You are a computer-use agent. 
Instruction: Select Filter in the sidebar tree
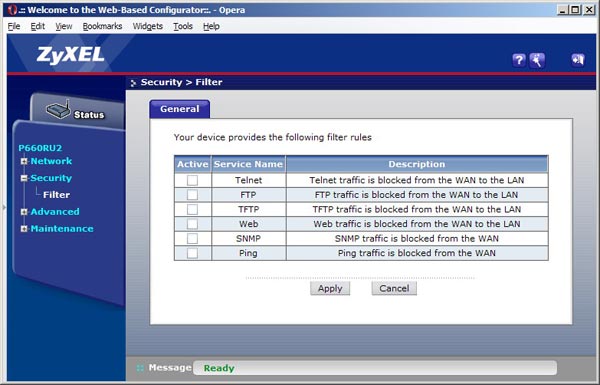56,195
